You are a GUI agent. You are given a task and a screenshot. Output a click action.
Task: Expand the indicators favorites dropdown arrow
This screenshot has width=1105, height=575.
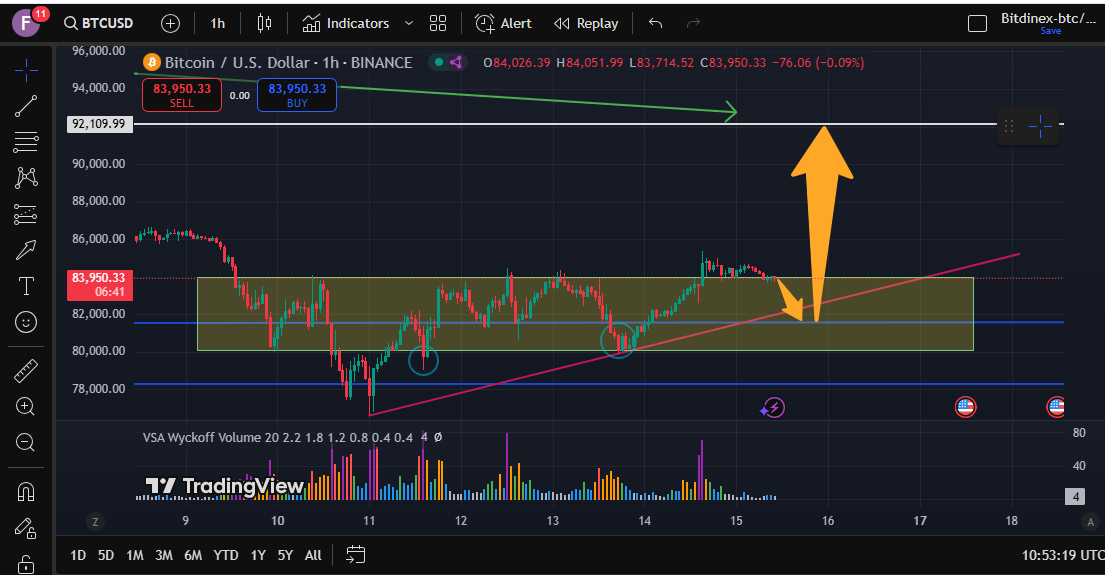click(x=409, y=23)
